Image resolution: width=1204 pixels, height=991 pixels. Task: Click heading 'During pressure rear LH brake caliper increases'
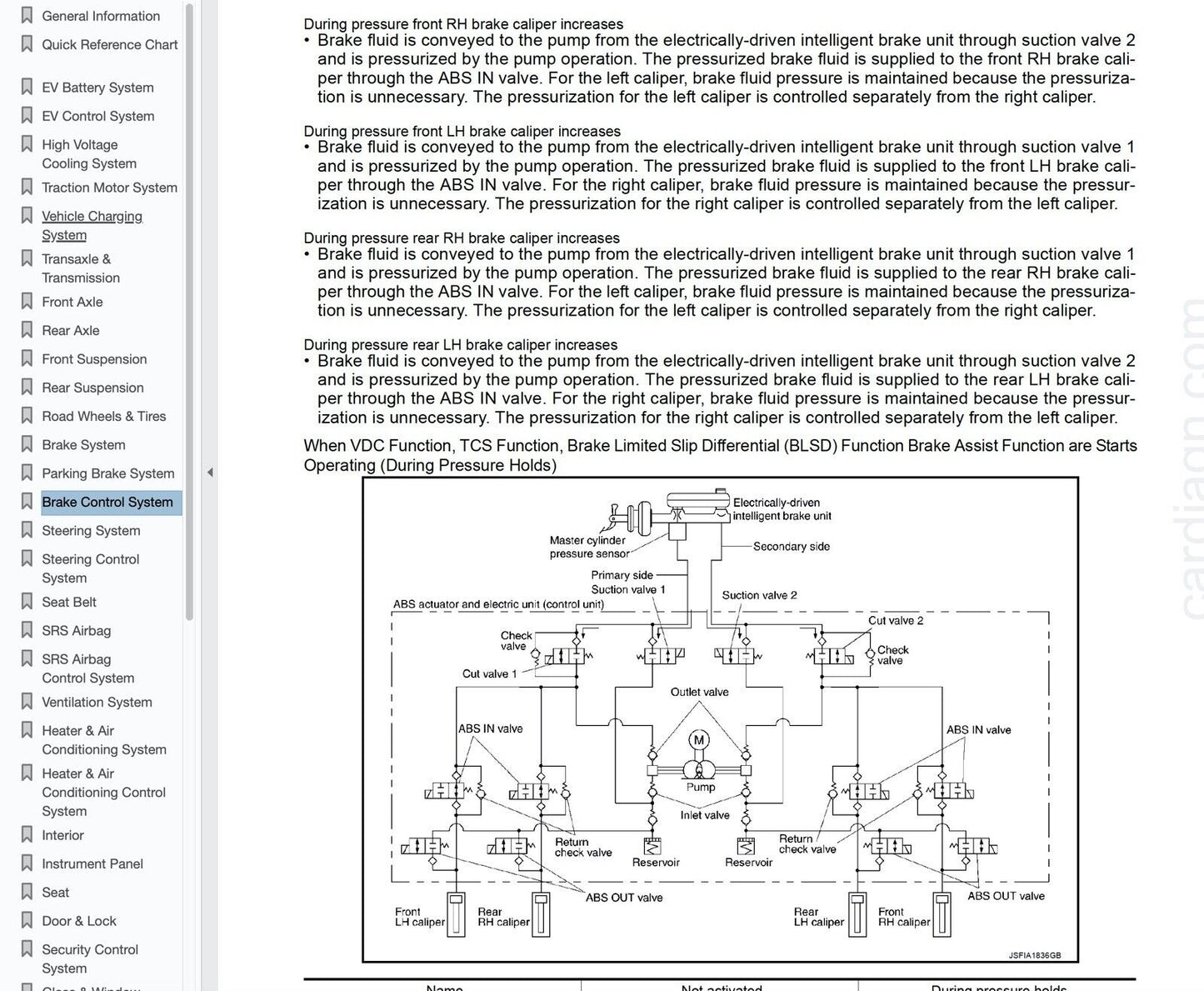click(x=461, y=345)
